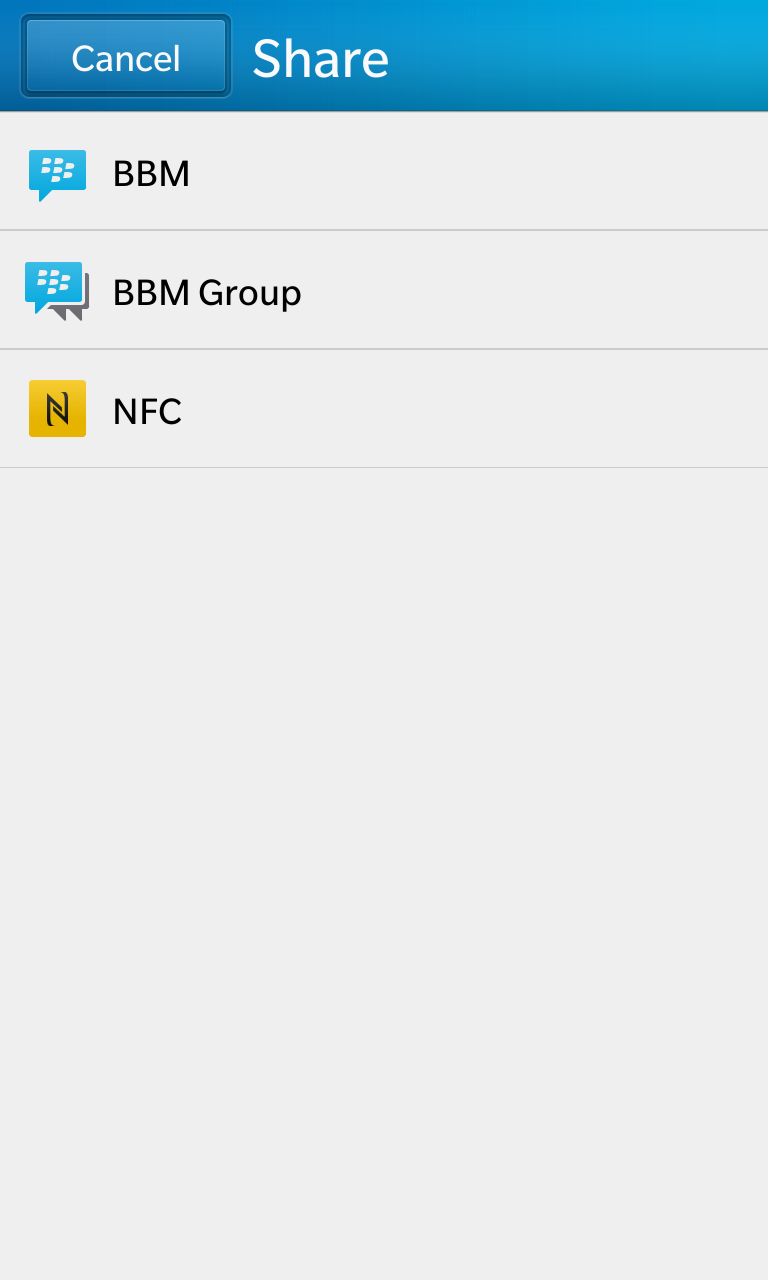Tap the yellow NFC icon
Screen dimensions: 768x1280
coord(57,408)
